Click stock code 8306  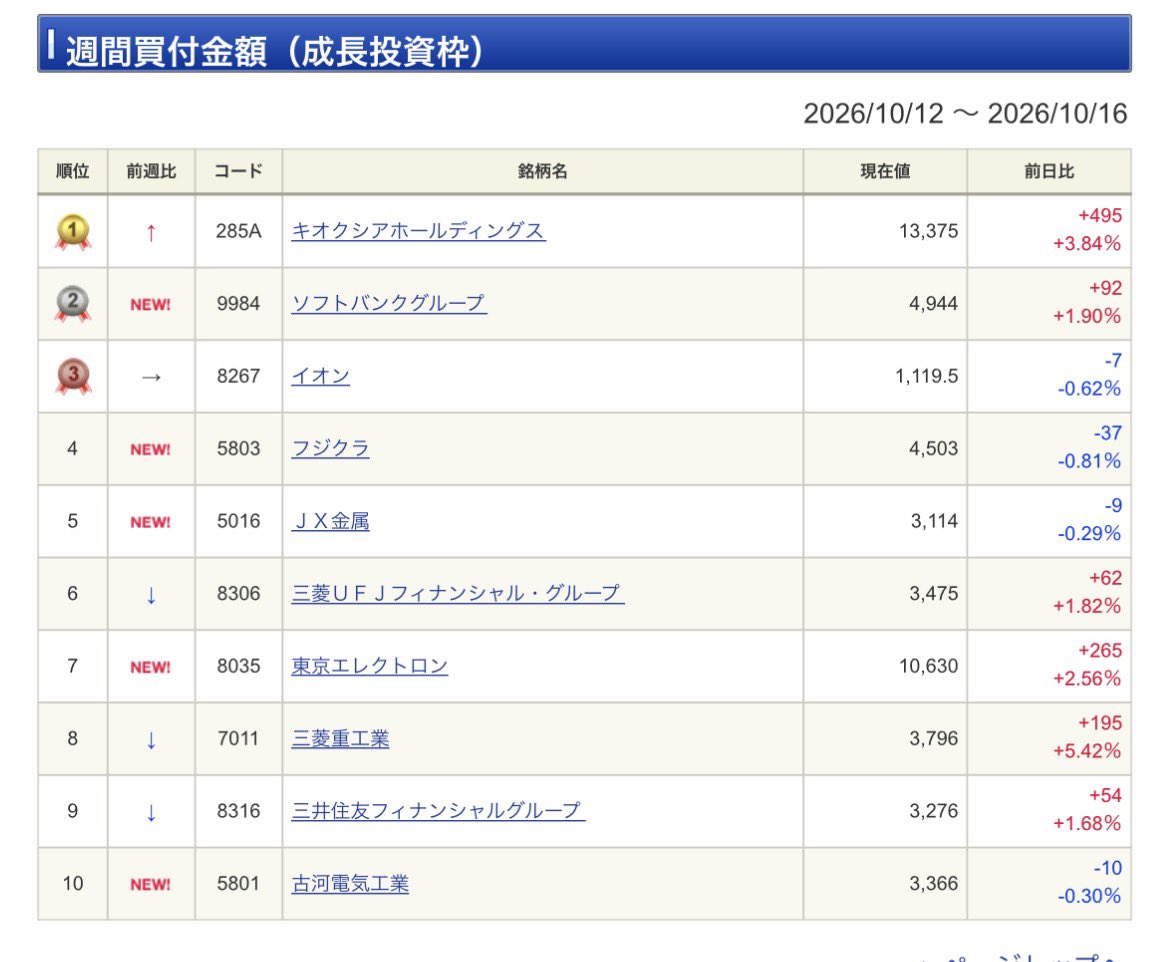click(238, 593)
